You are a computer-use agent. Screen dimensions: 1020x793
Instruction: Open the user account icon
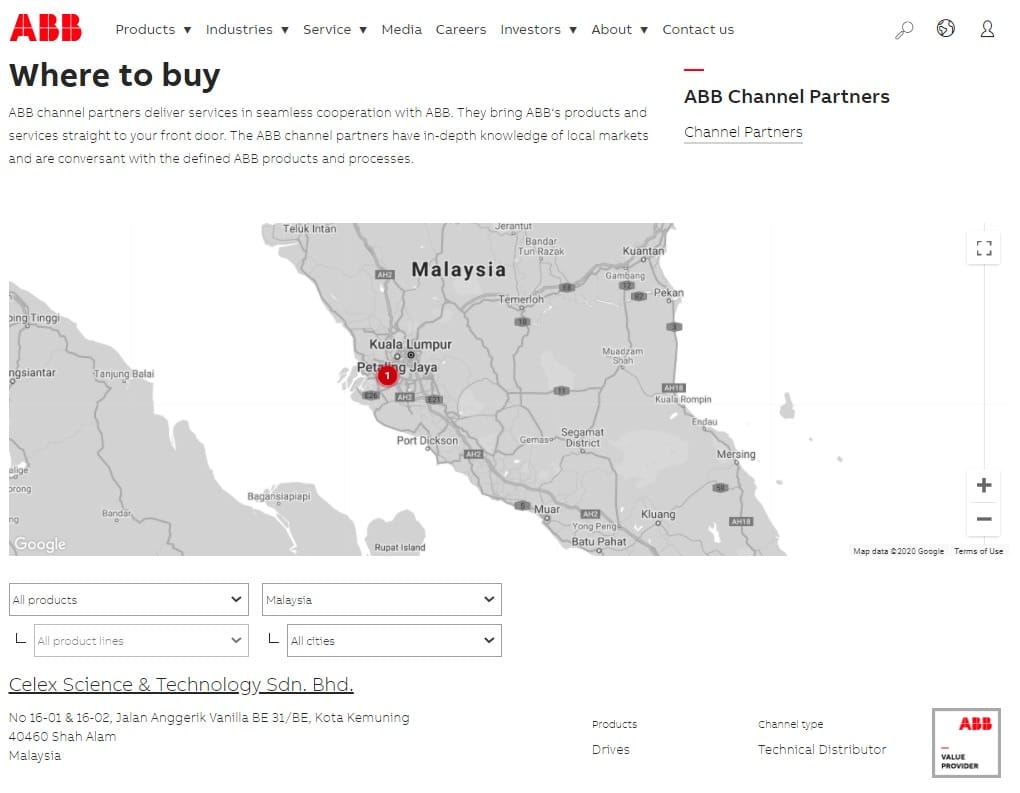pos(987,29)
